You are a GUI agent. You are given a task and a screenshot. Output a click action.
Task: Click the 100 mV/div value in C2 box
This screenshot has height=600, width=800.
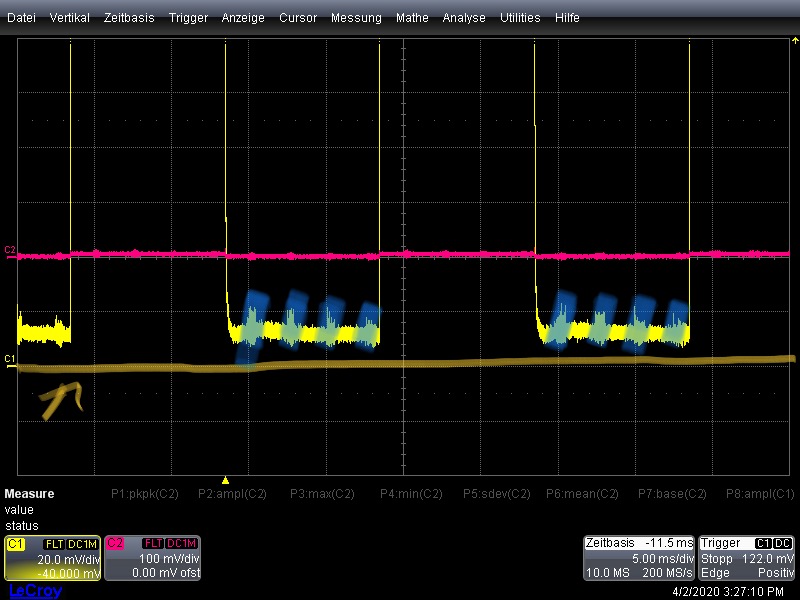point(169,559)
